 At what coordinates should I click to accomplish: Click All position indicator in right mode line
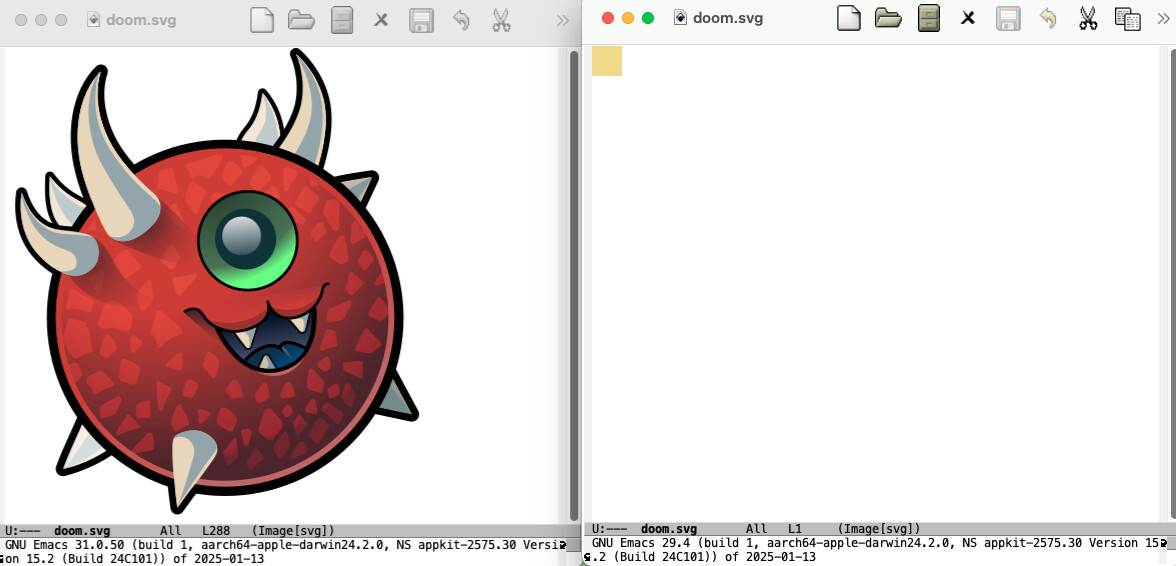coord(756,529)
